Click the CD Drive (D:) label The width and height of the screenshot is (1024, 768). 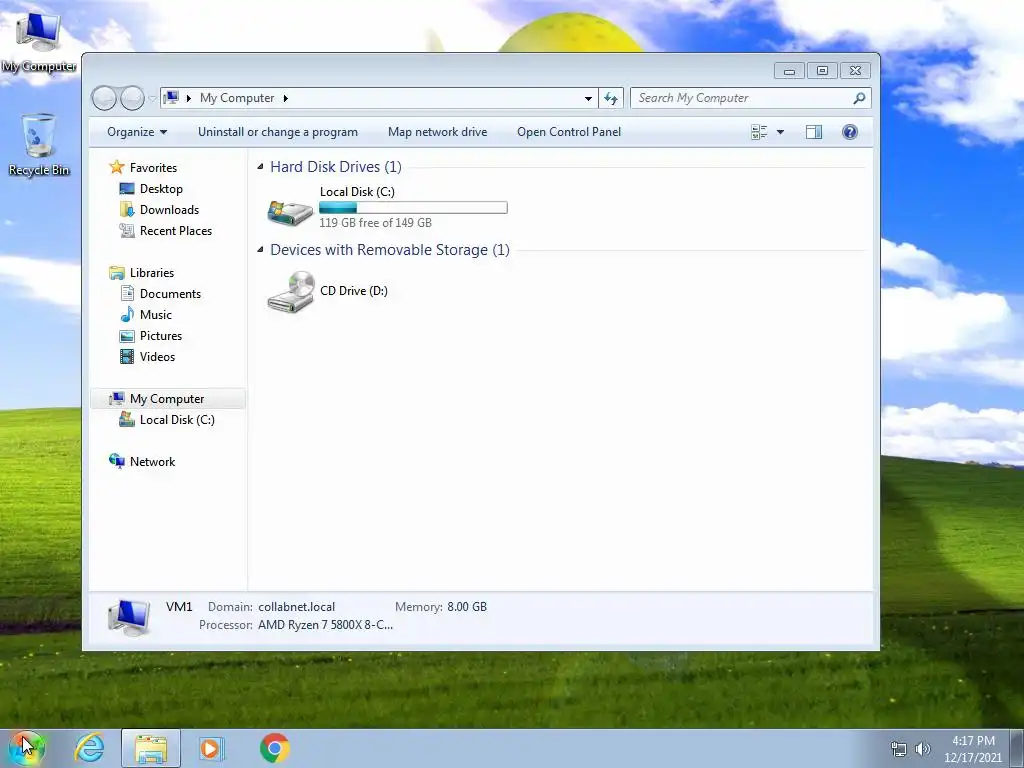tap(354, 291)
